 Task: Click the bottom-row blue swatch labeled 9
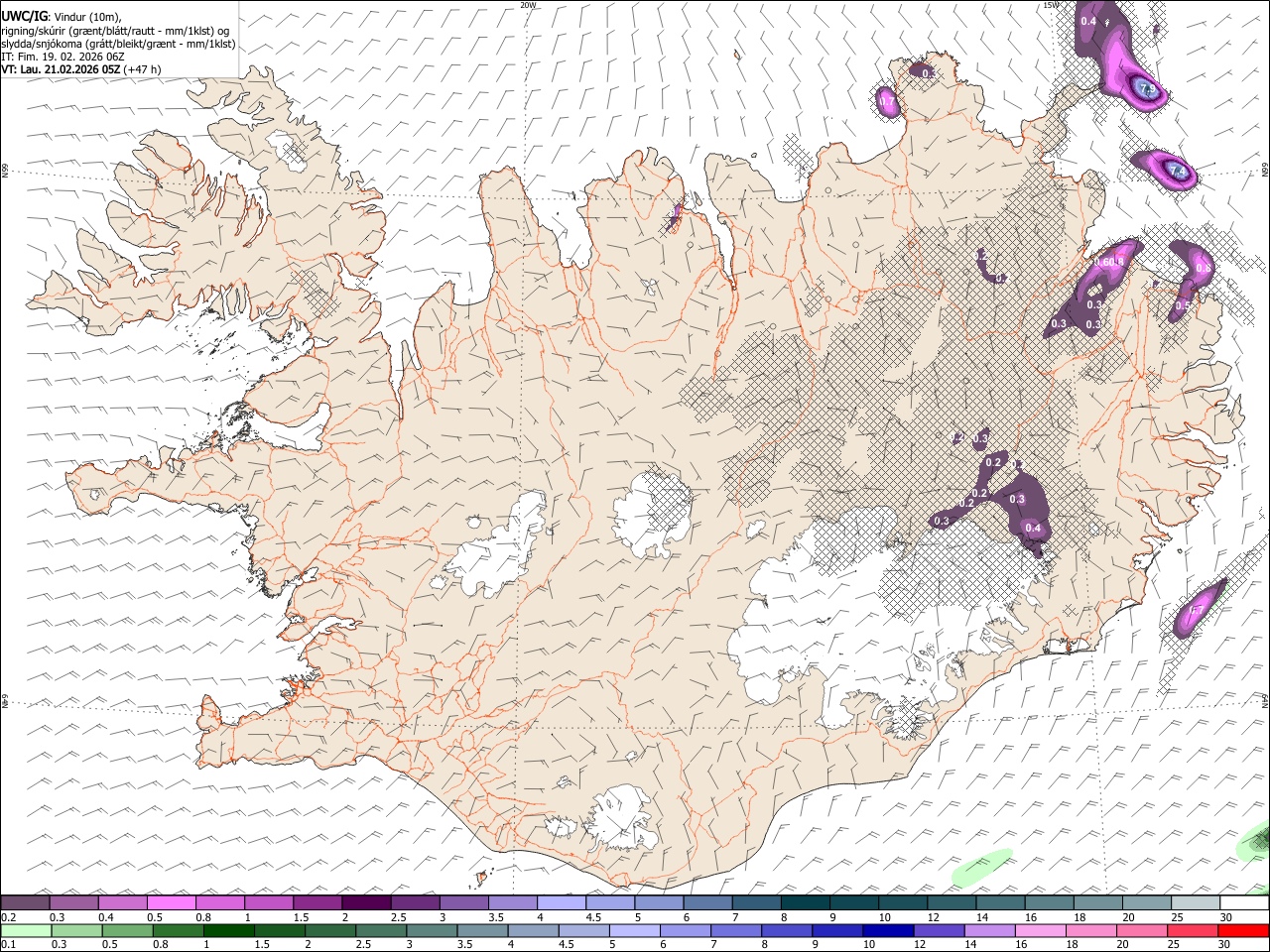coord(836,931)
